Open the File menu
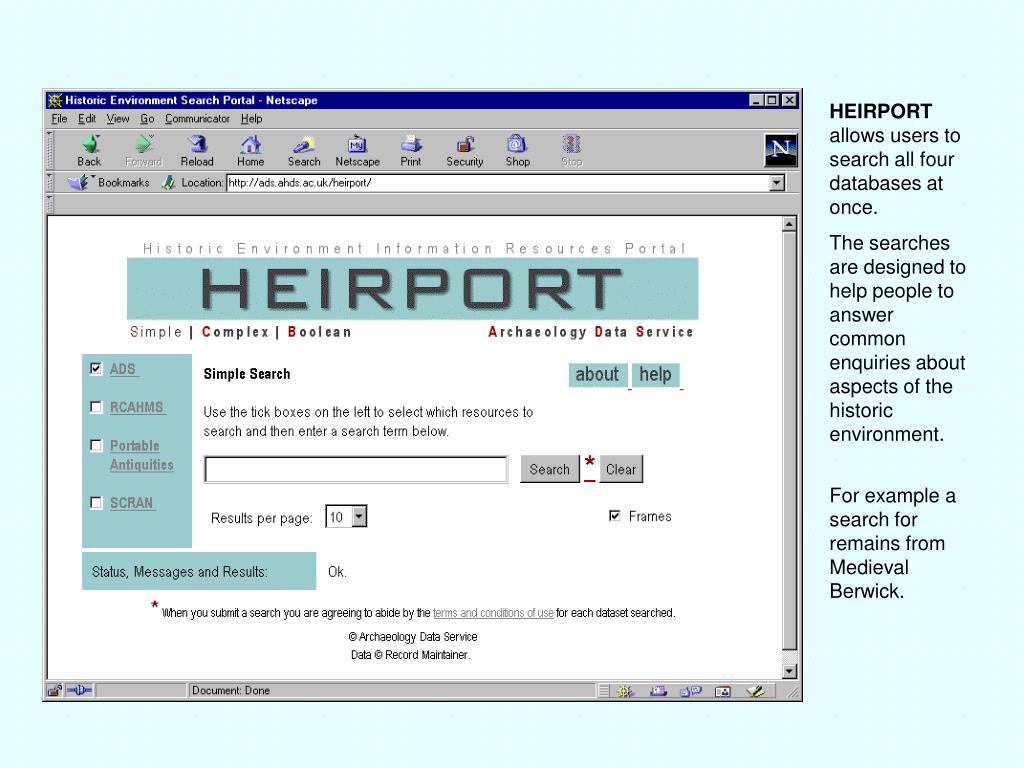The image size is (1024, 768). coord(59,119)
